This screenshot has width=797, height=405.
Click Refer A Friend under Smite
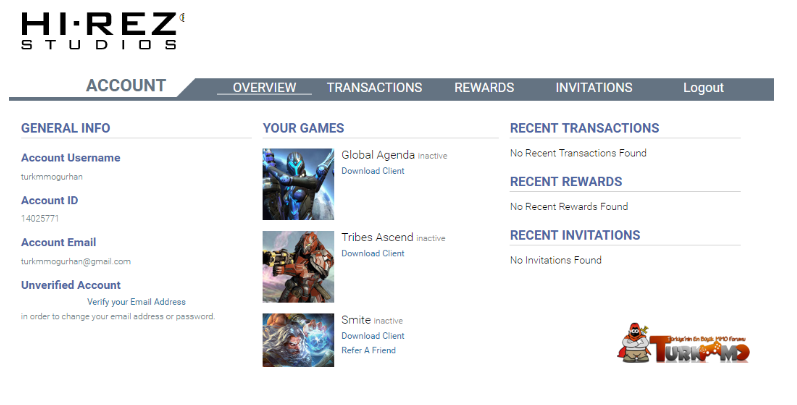click(369, 350)
